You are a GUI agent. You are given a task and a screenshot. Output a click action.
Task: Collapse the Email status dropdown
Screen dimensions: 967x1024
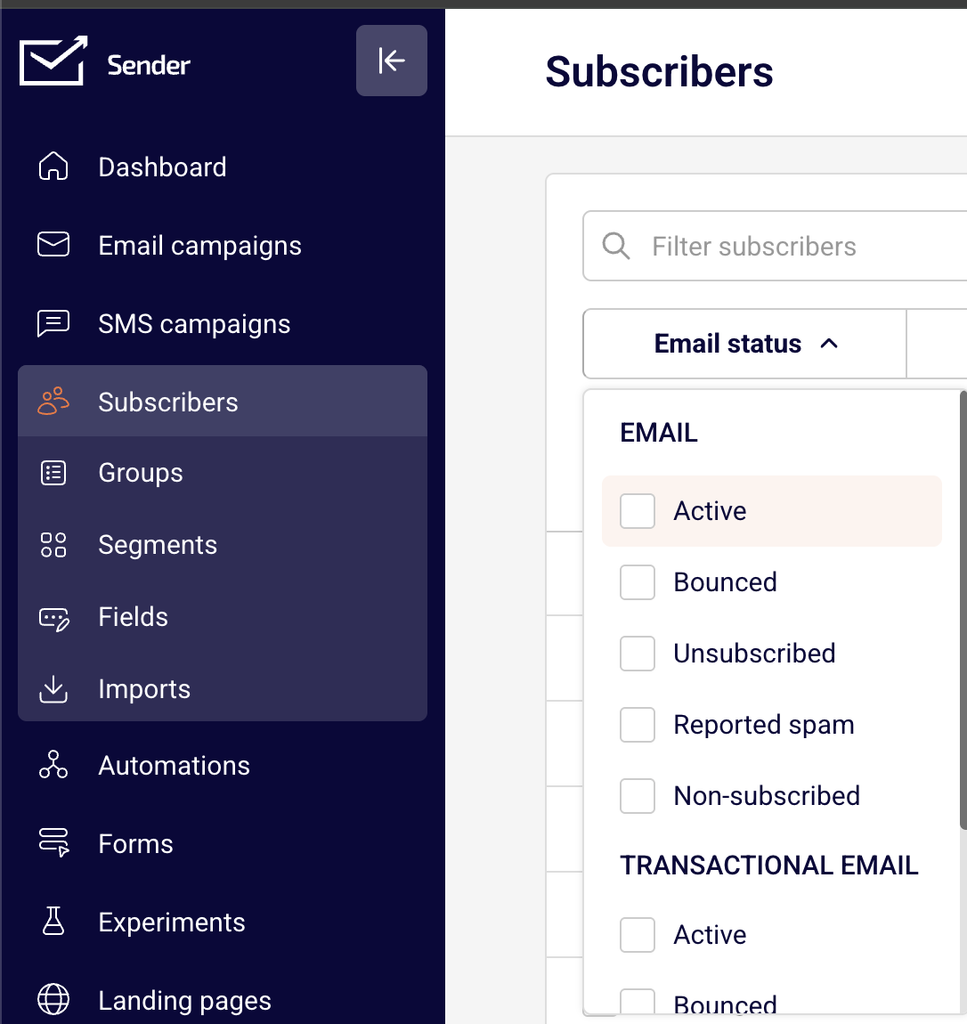point(744,344)
